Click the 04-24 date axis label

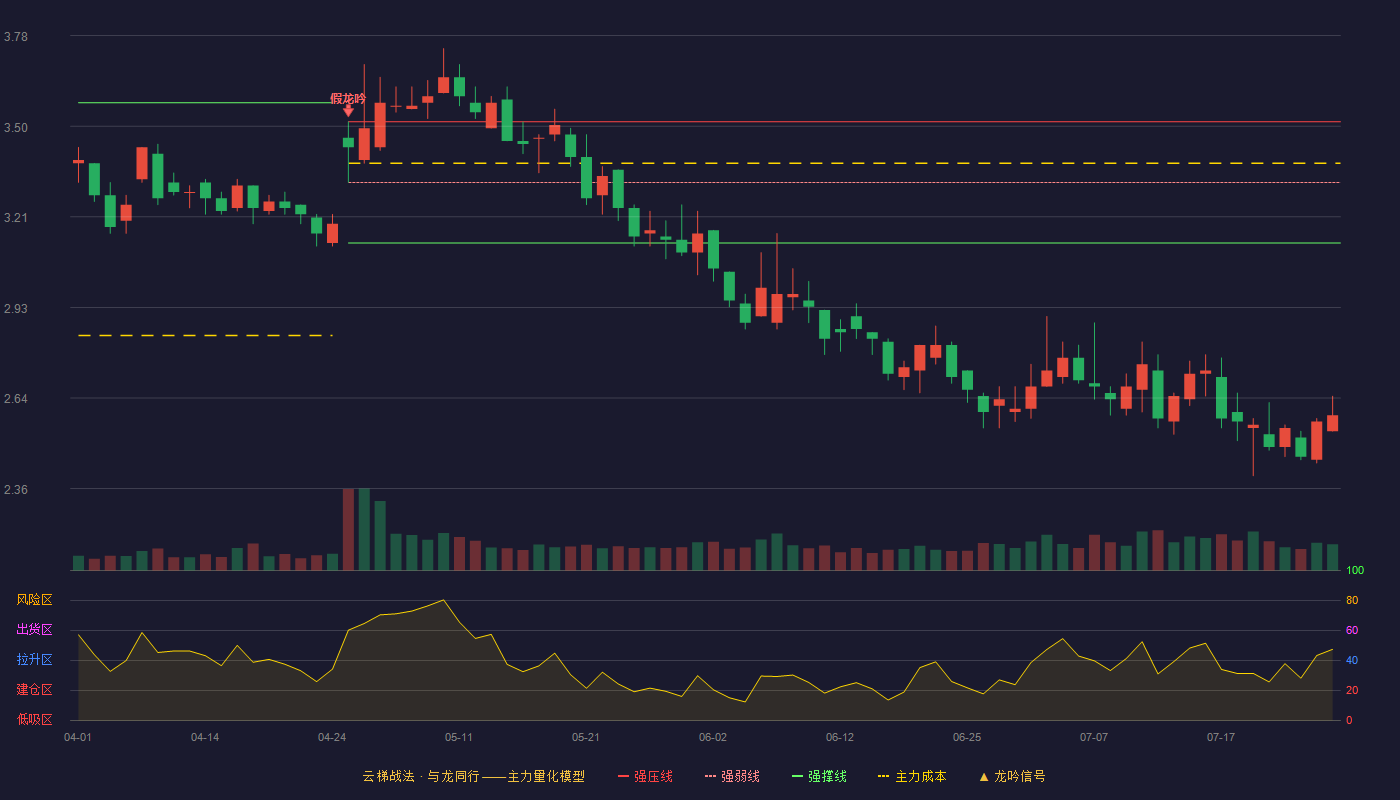point(332,737)
